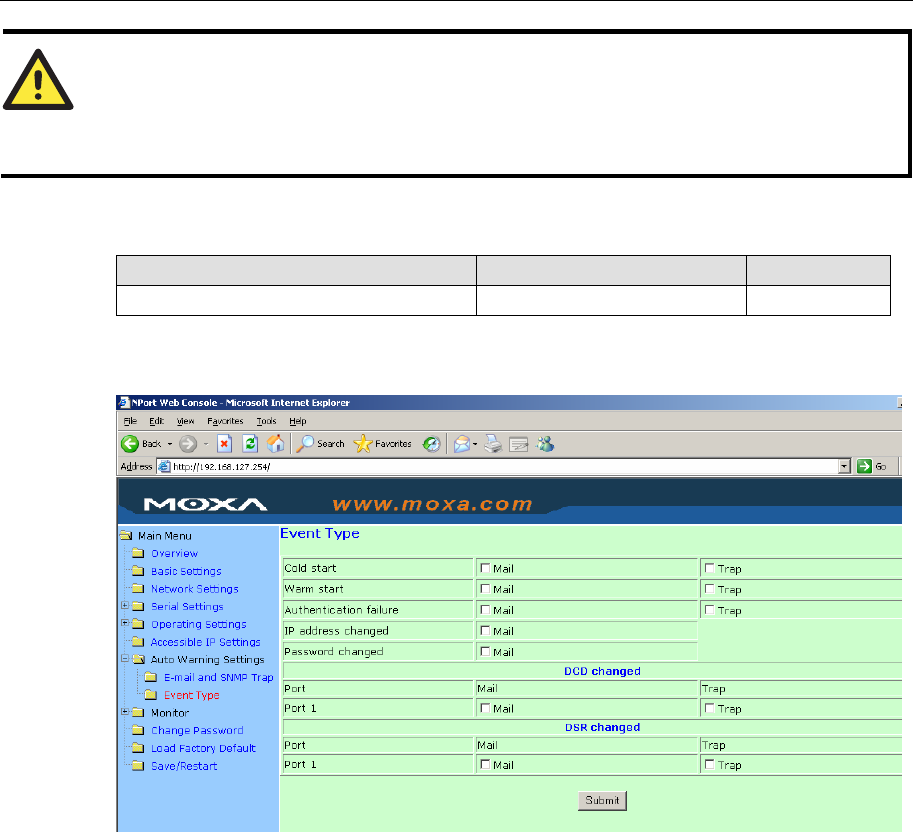This screenshot has width=913, height=832.
Task: Open the Load Factory Default link
Action: (x=203, y=748)
